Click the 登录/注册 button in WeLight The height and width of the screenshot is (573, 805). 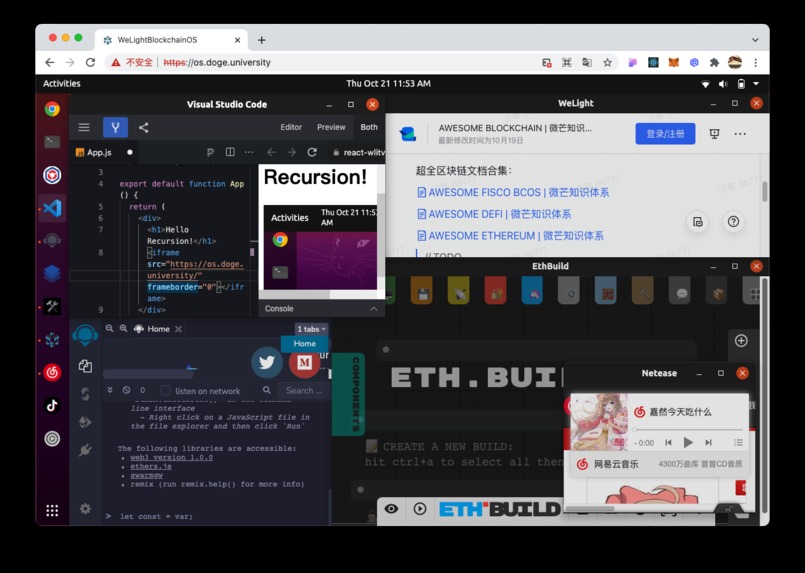click(665, 133)
